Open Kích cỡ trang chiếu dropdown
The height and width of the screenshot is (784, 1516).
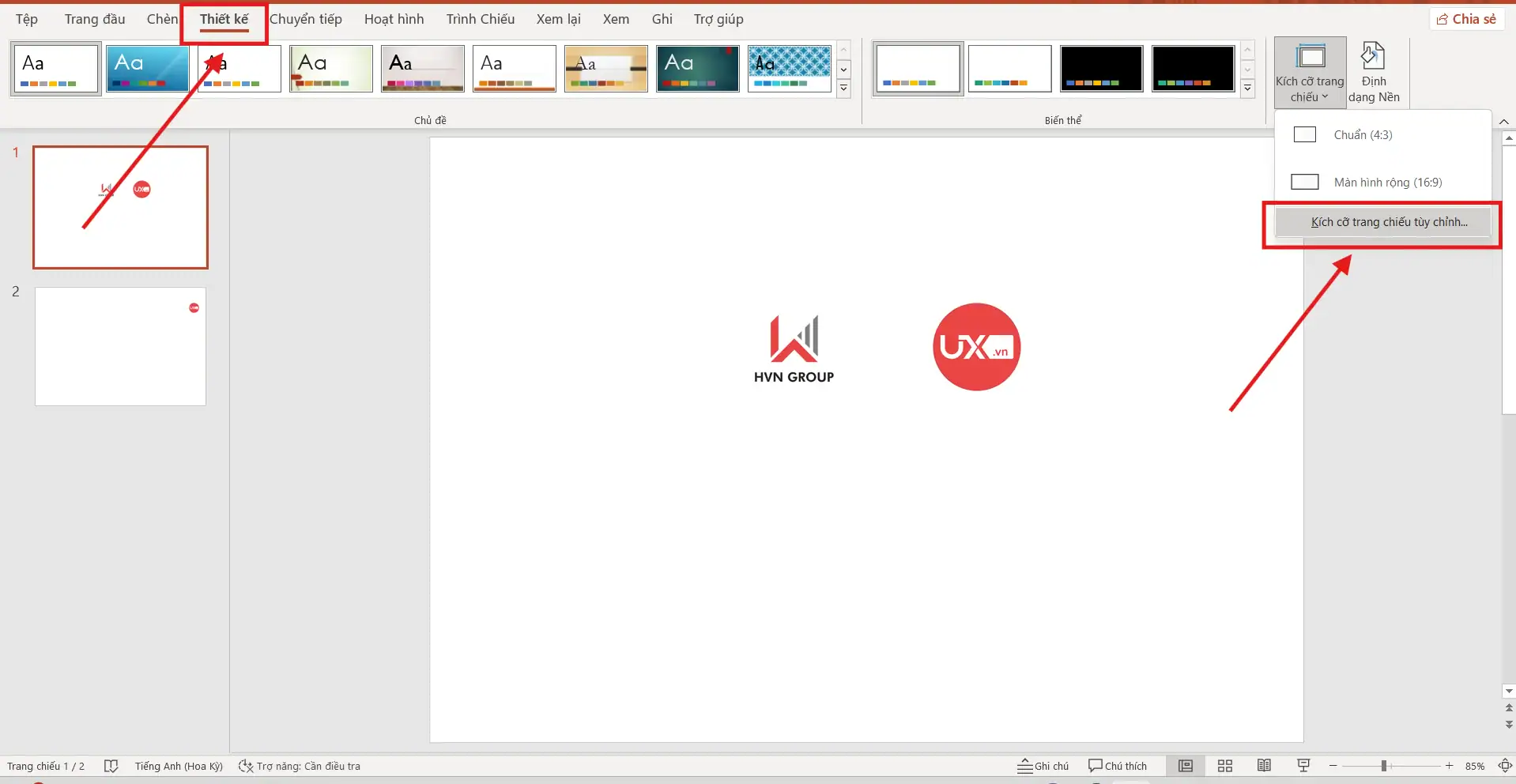pyautogui.click(x=1310, y=73)
